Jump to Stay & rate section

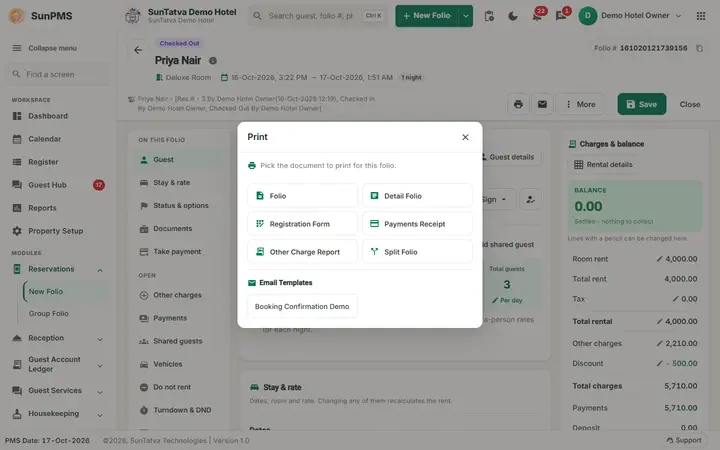pyautogui.click(x=179, y=183)
